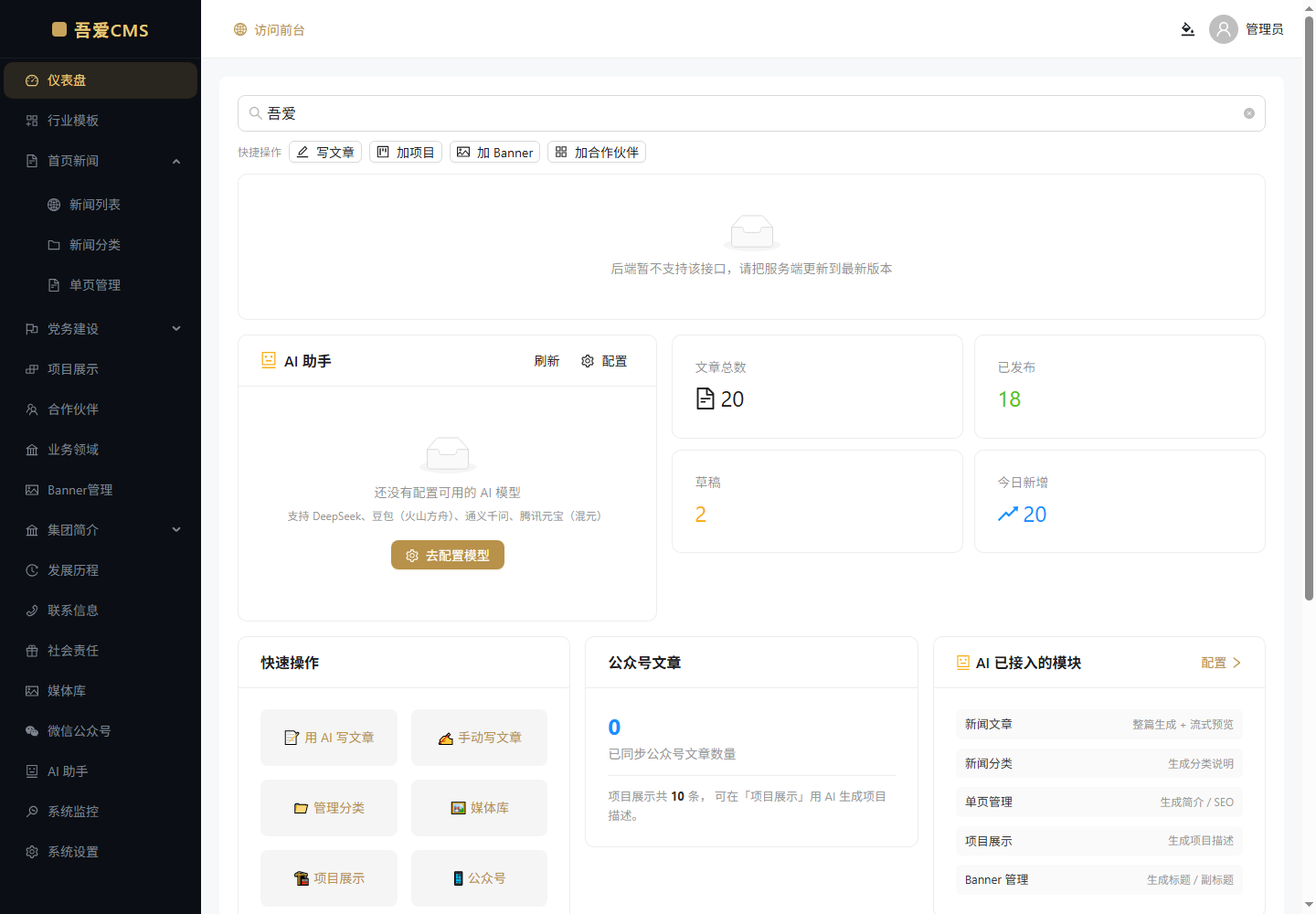Open the admin user avatar
This screenshot has width=1316, height=914.
[x=1224, y=29]
